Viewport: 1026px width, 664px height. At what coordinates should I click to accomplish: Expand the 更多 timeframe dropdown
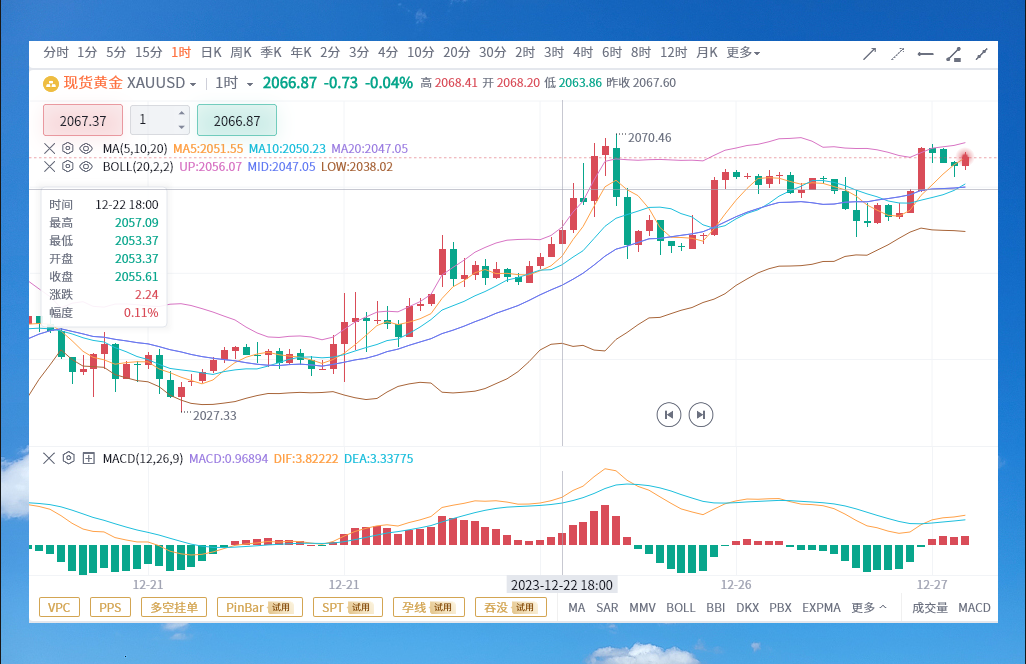click(743, 52)
